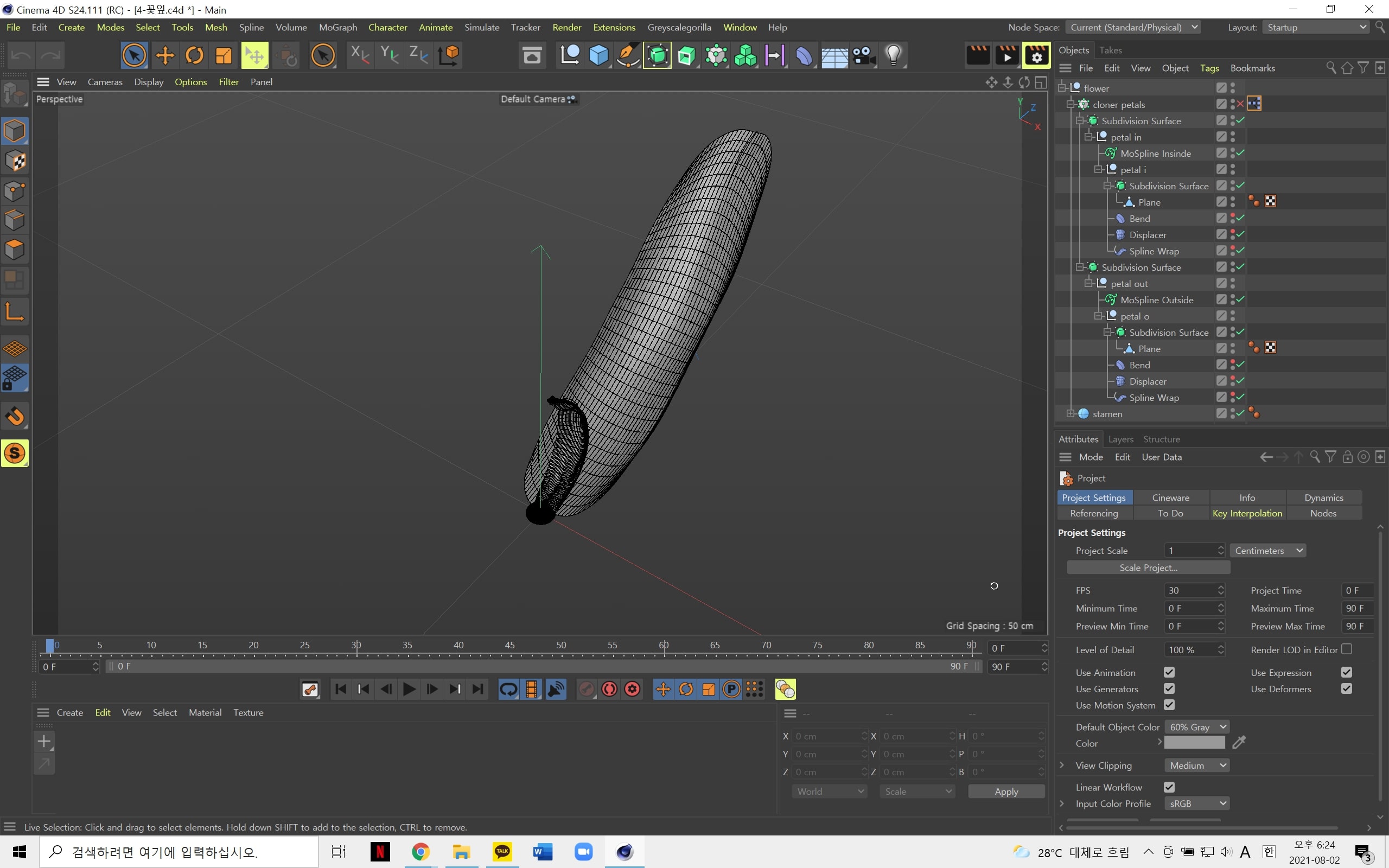The width and height of the screenshot is (1389, 868).
Task: Open KakaoTalk from the taskbar
Action: [502, 852]
